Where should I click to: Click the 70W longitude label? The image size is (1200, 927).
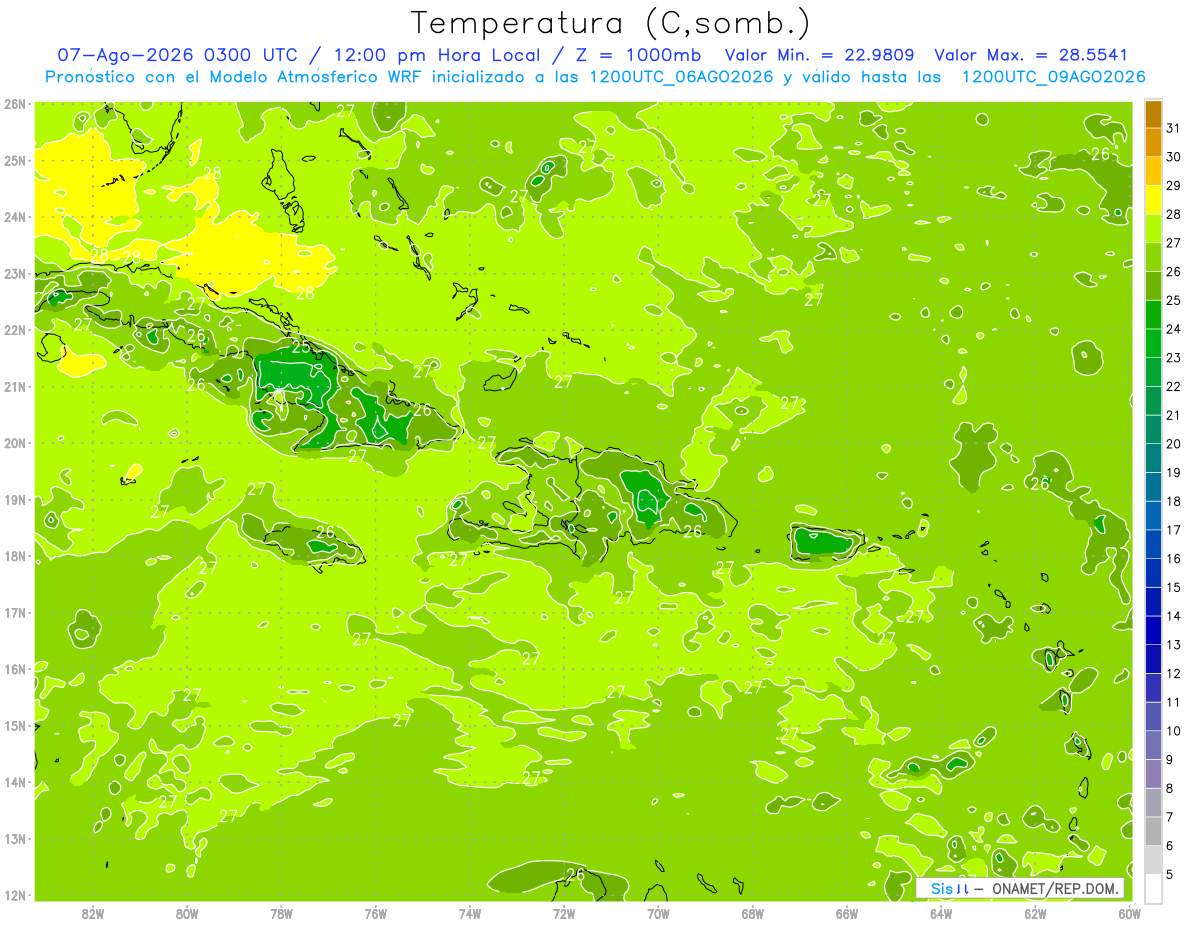(x=658, y=912)
